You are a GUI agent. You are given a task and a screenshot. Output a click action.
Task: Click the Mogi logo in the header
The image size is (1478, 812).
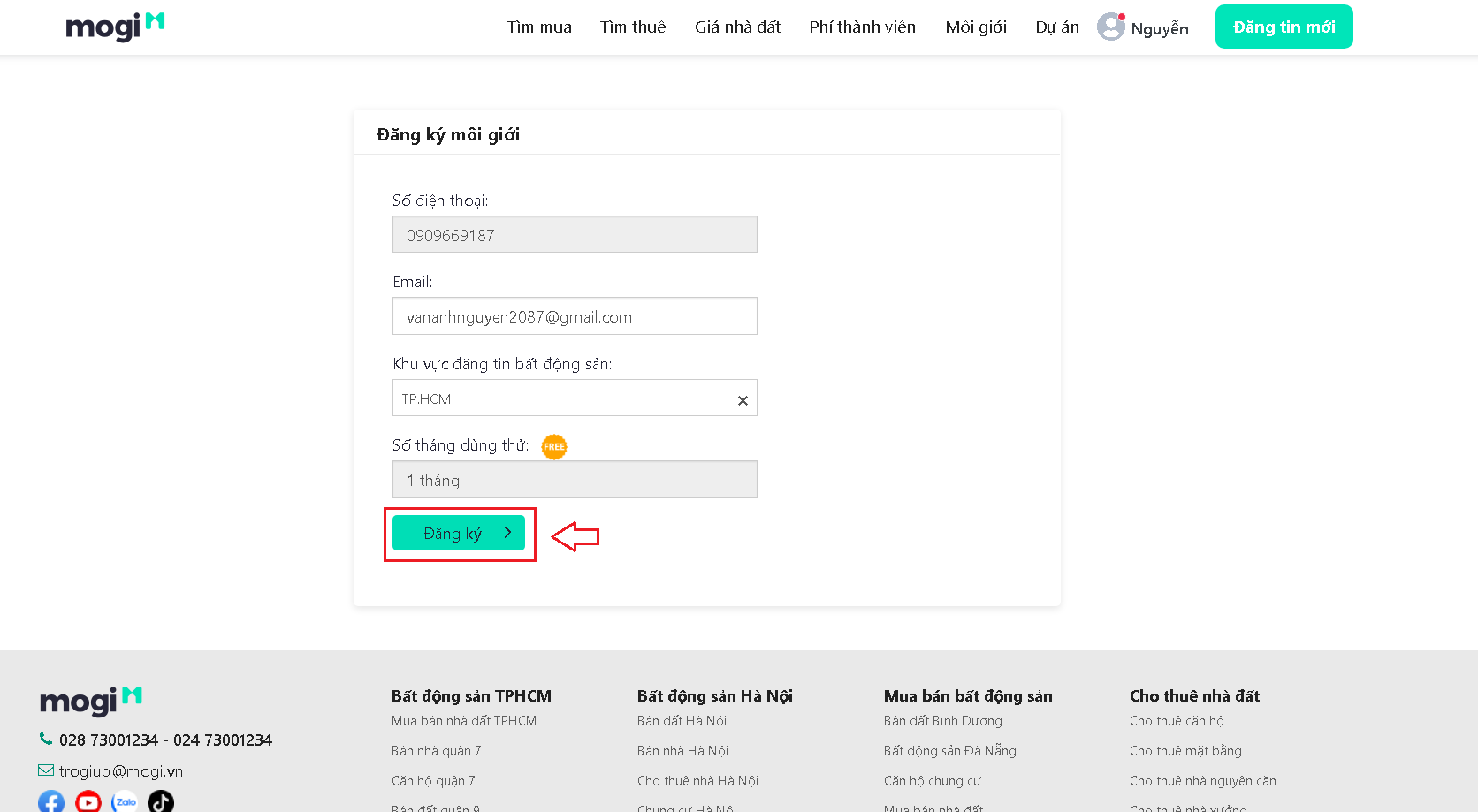click(115, 27)
